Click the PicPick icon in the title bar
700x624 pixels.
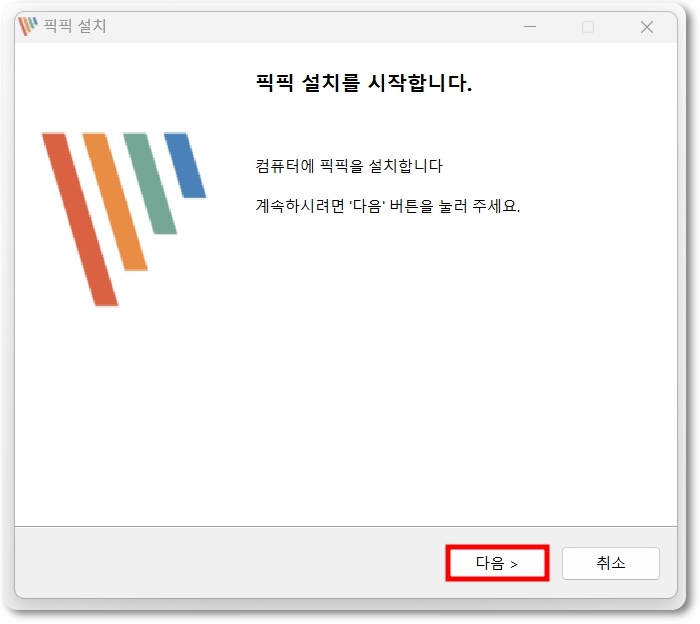point(28,26)
